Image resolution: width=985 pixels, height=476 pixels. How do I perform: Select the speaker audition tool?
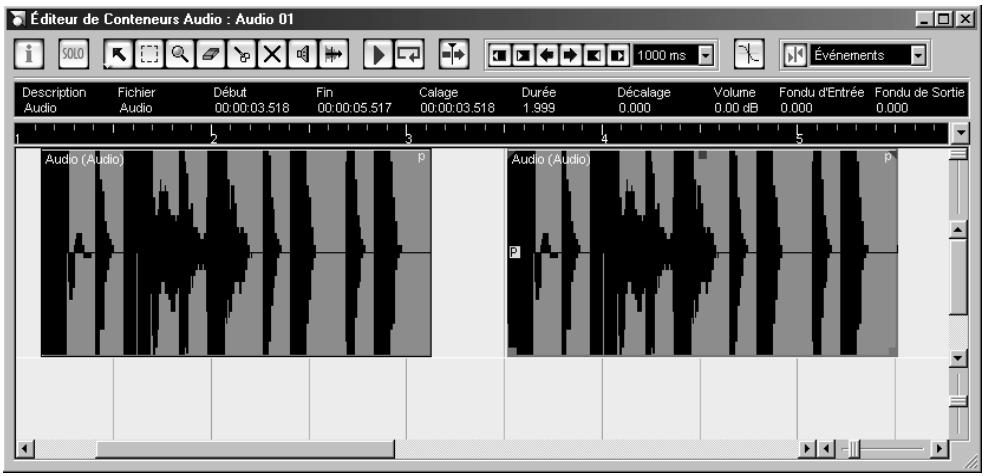tap(303, 55)
